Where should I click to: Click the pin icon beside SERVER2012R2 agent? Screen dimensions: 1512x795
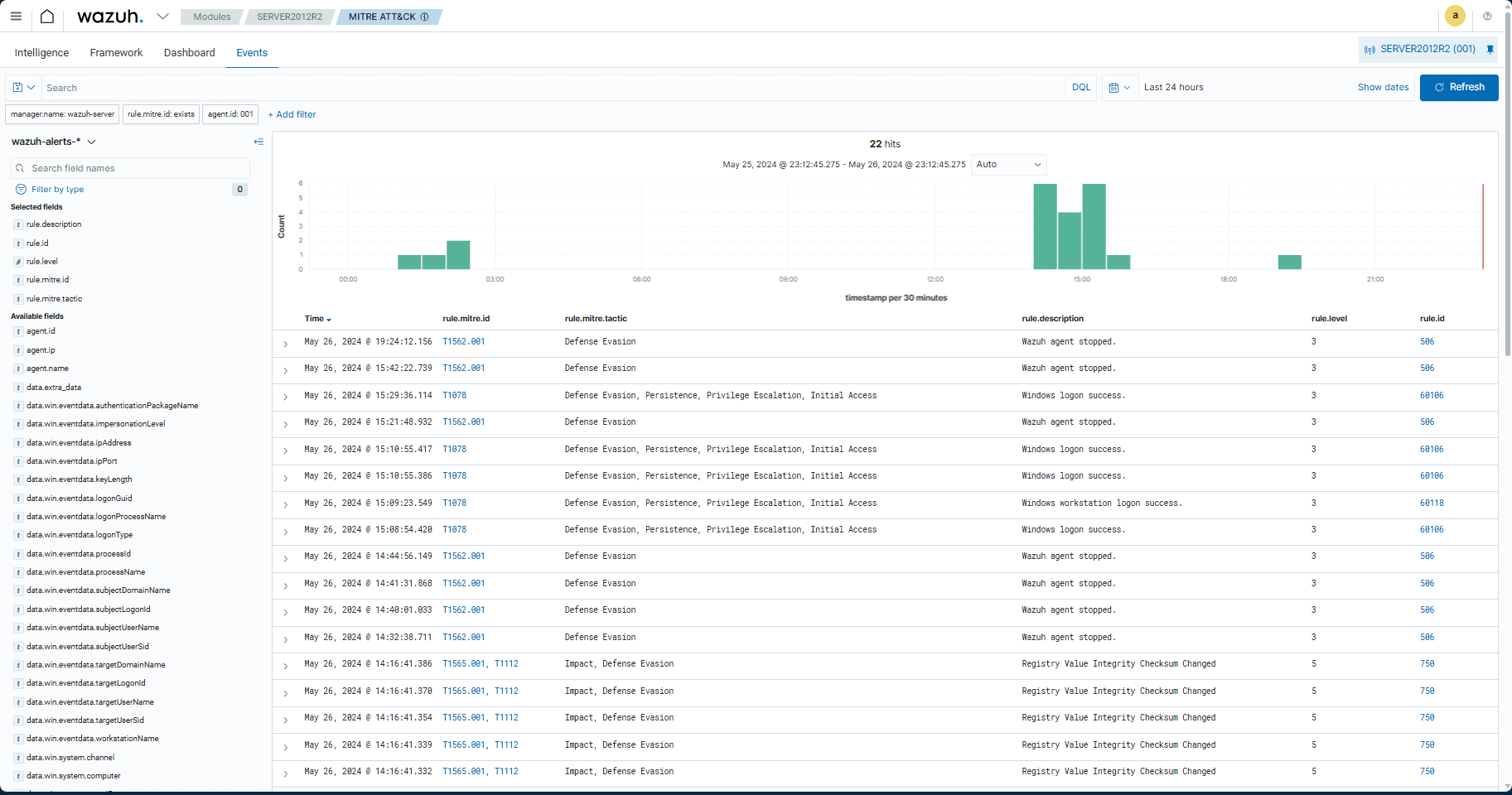[x=1490, y=50]
